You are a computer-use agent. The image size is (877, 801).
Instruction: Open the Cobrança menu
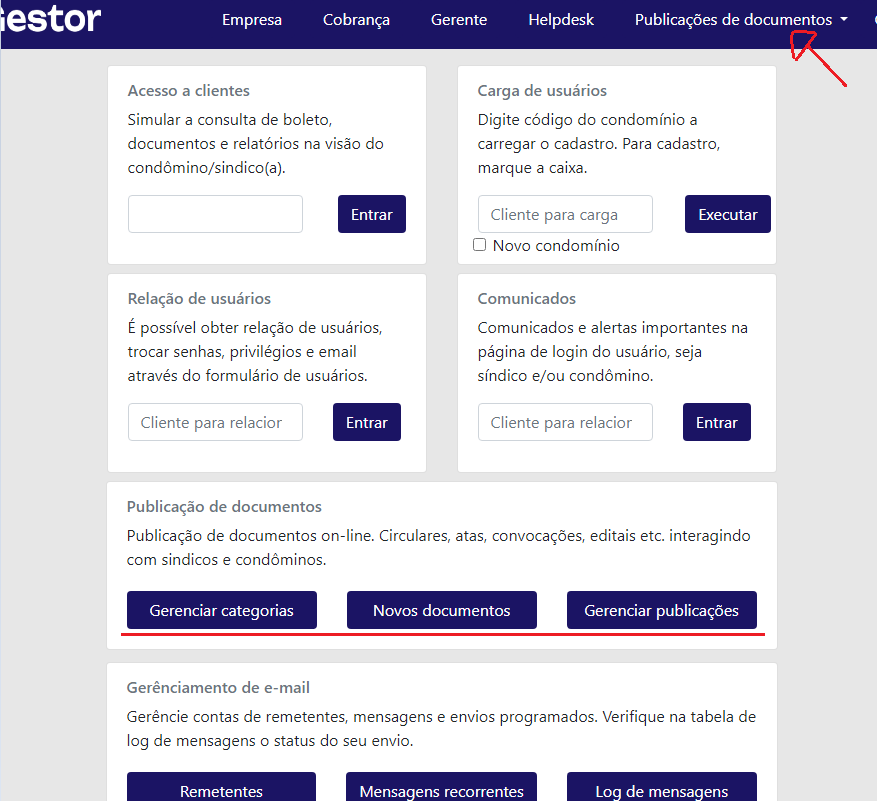[356, 19]
